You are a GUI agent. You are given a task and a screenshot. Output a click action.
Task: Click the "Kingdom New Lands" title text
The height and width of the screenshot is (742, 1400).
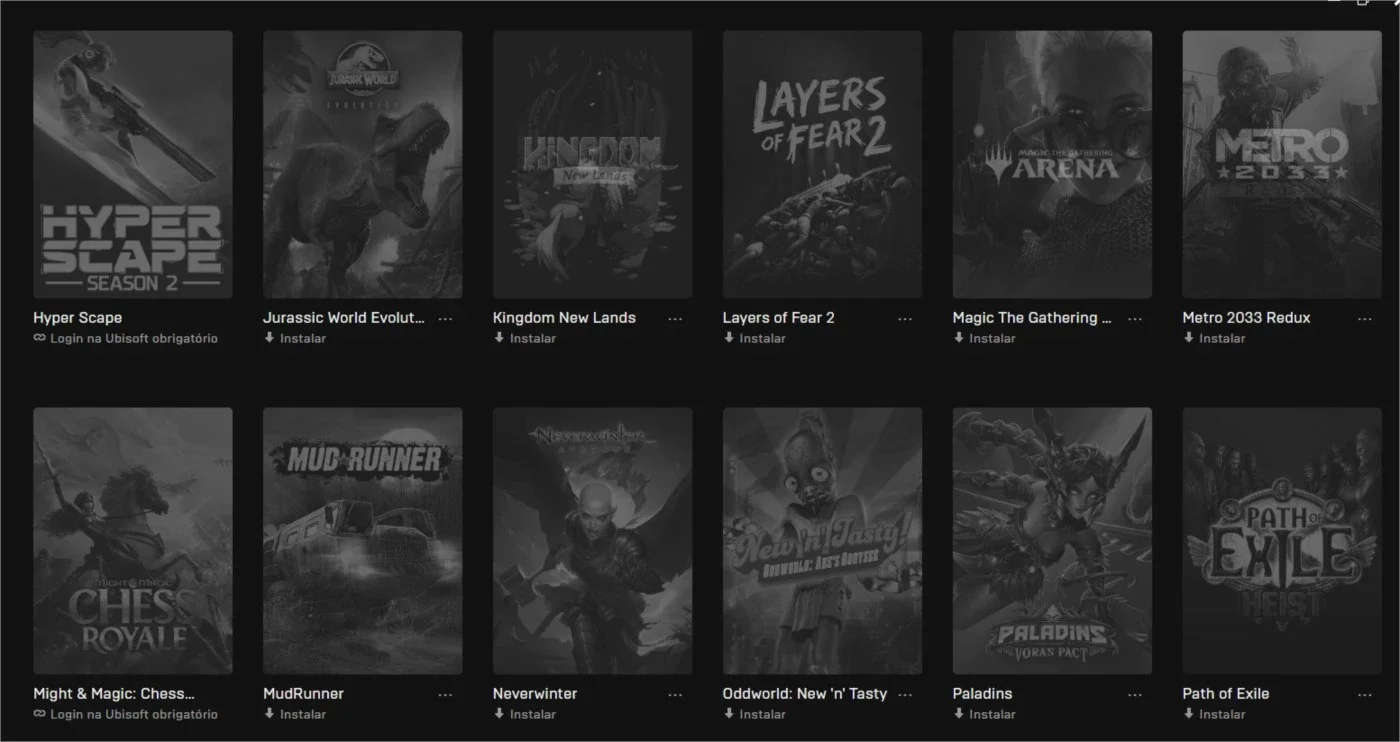pos(564,318)
